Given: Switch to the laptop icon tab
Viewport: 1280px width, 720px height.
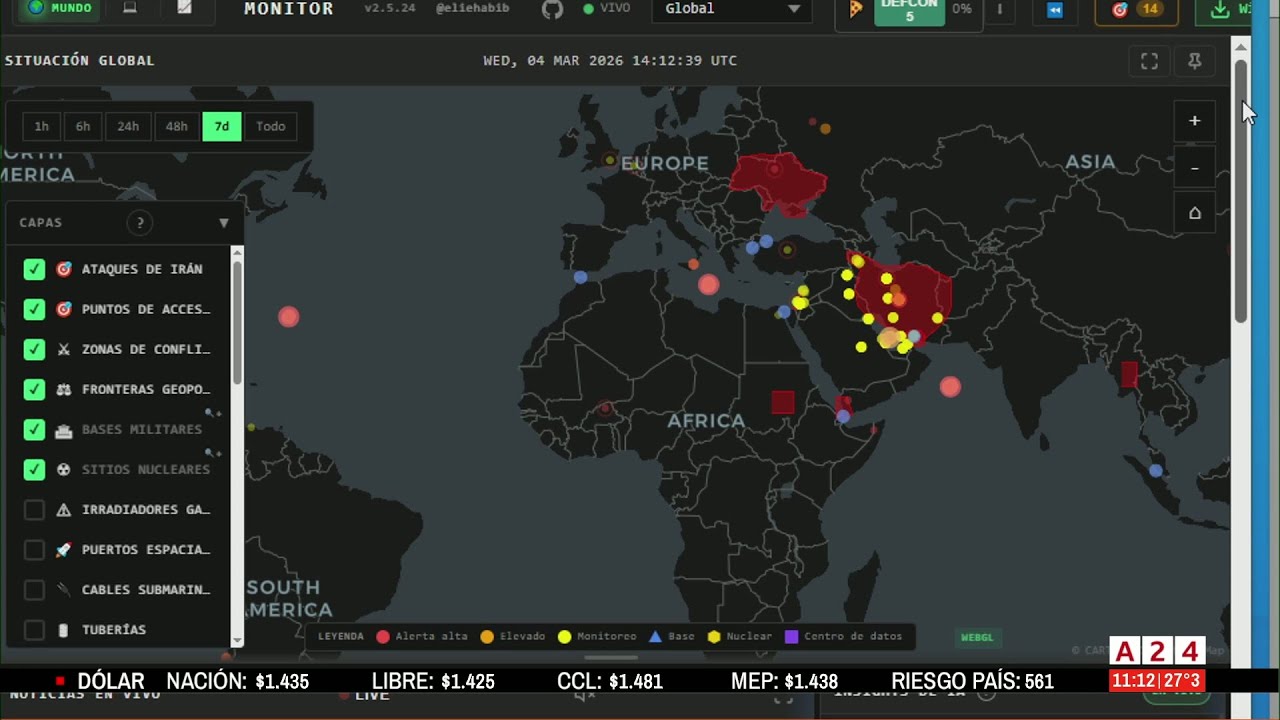Looking at the screenshot, I should [x=130, y=8].
